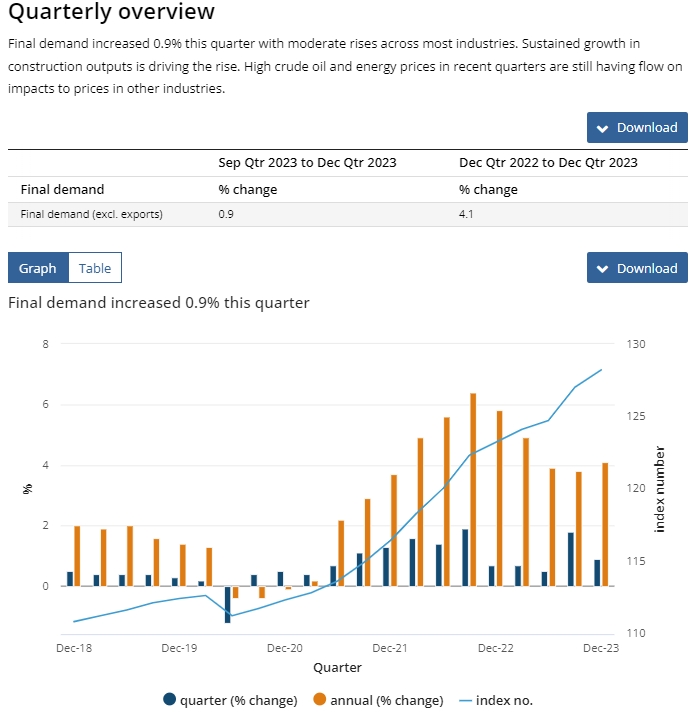Open the Download dropdown above the table

pyautogui.click(x=637, y=128)
